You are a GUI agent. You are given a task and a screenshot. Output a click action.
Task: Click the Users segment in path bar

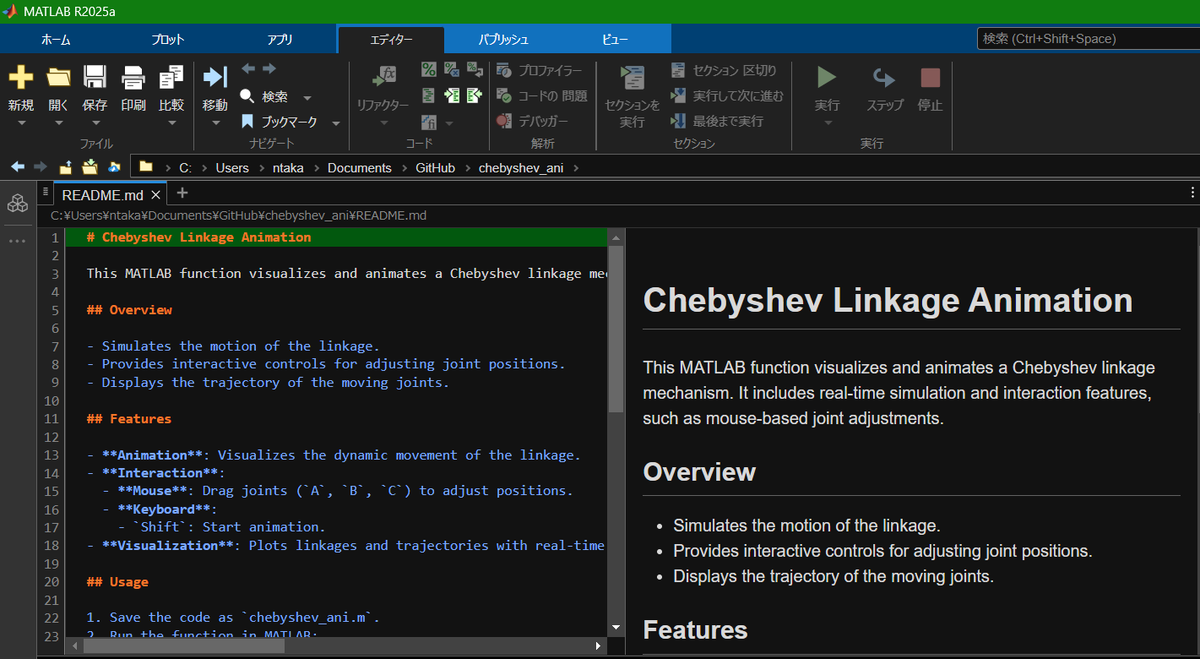click(x=232, y=168)
